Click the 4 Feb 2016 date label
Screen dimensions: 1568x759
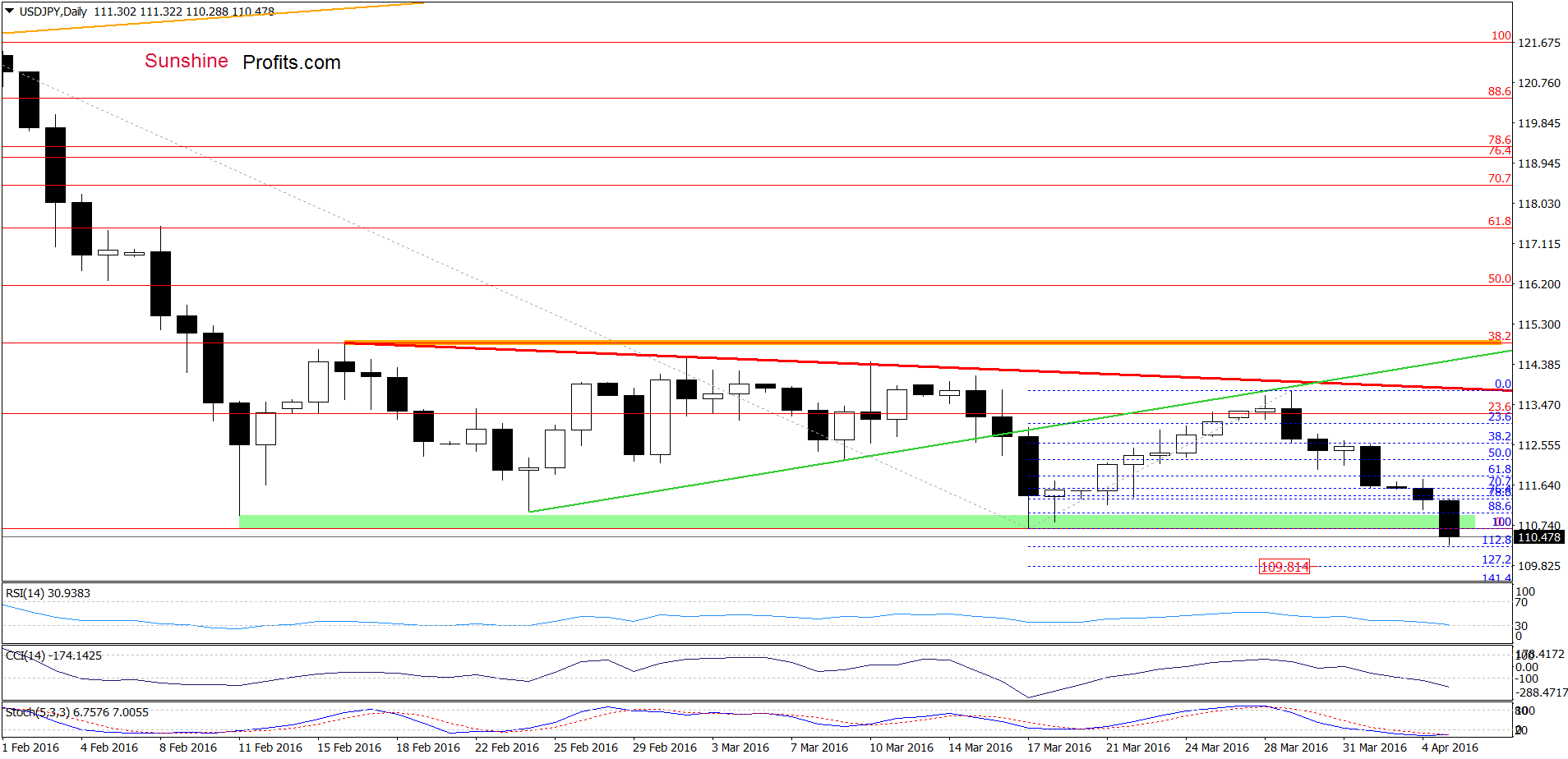(109, 747)
